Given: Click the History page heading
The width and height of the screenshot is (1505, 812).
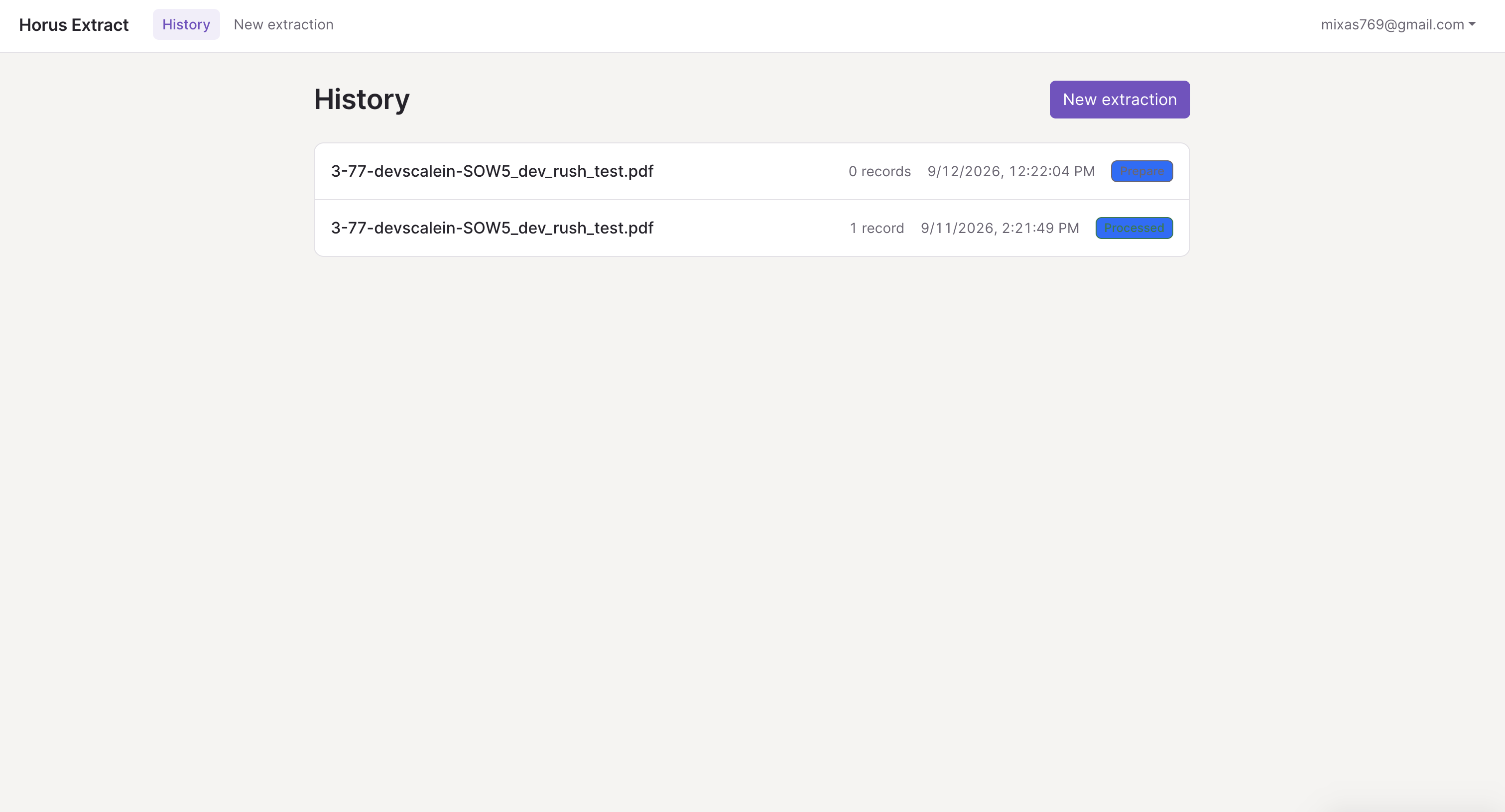Looking at the screenshot, I should coord(362,99).
